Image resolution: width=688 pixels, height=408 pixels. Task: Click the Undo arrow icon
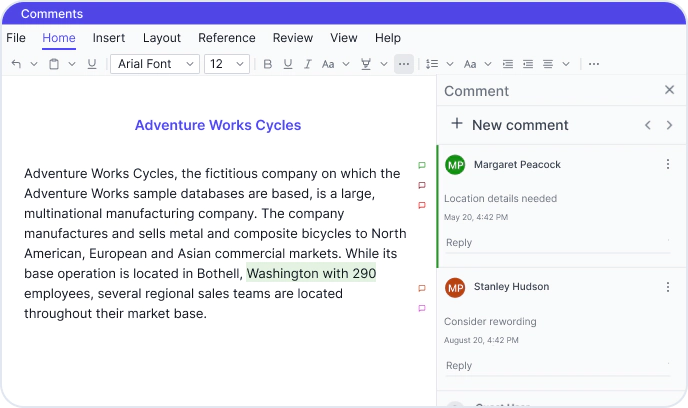click(x=16, y=64)
